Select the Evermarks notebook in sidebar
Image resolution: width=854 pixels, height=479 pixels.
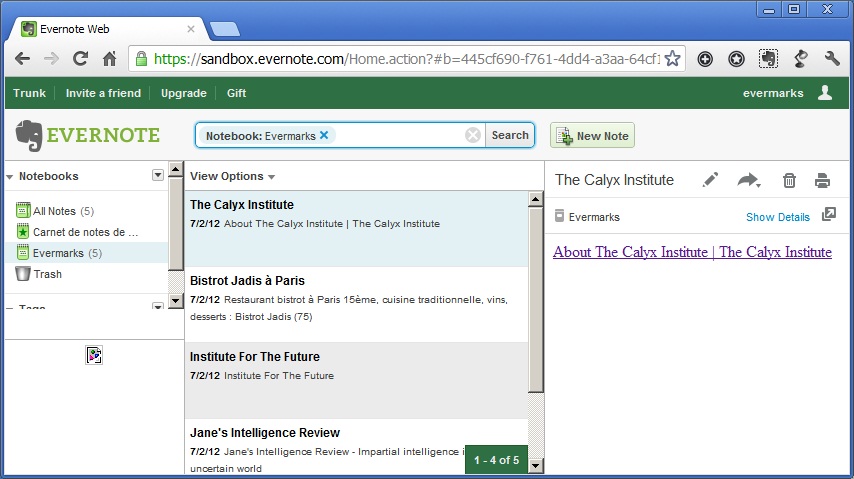[87, 253]
